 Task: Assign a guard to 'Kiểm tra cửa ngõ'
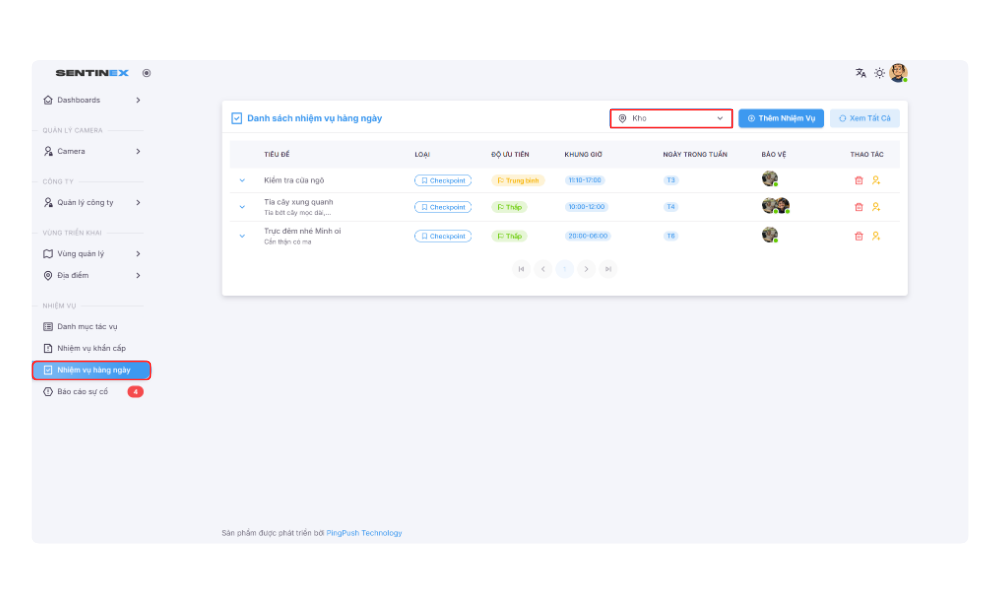[x=876, y=180]
